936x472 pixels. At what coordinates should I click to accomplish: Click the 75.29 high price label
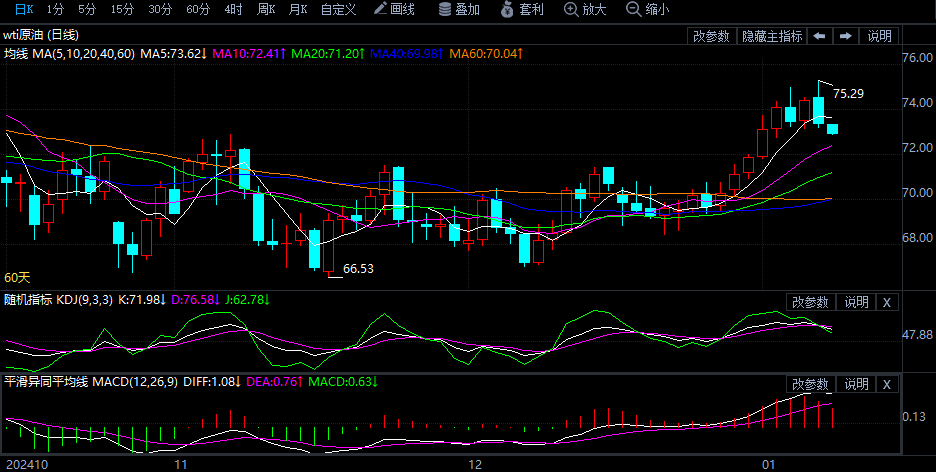click(848, 94)
